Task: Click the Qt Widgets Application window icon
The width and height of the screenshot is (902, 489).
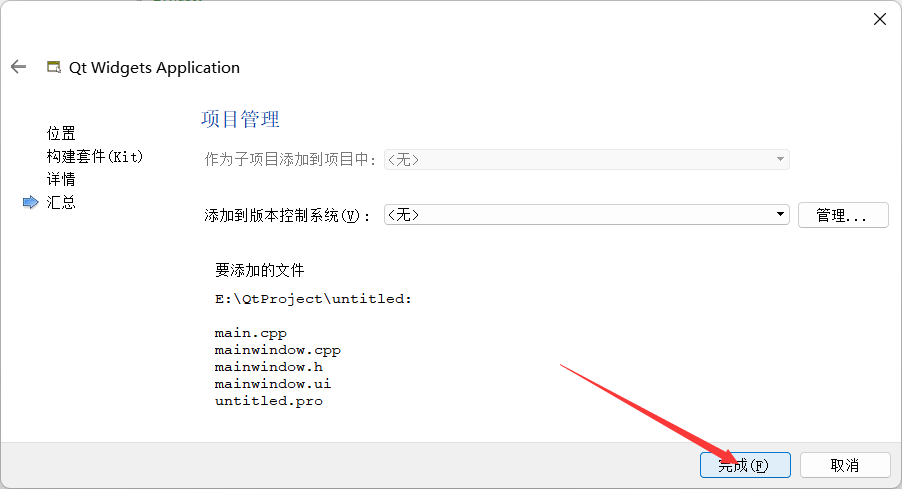Action: 54,67
